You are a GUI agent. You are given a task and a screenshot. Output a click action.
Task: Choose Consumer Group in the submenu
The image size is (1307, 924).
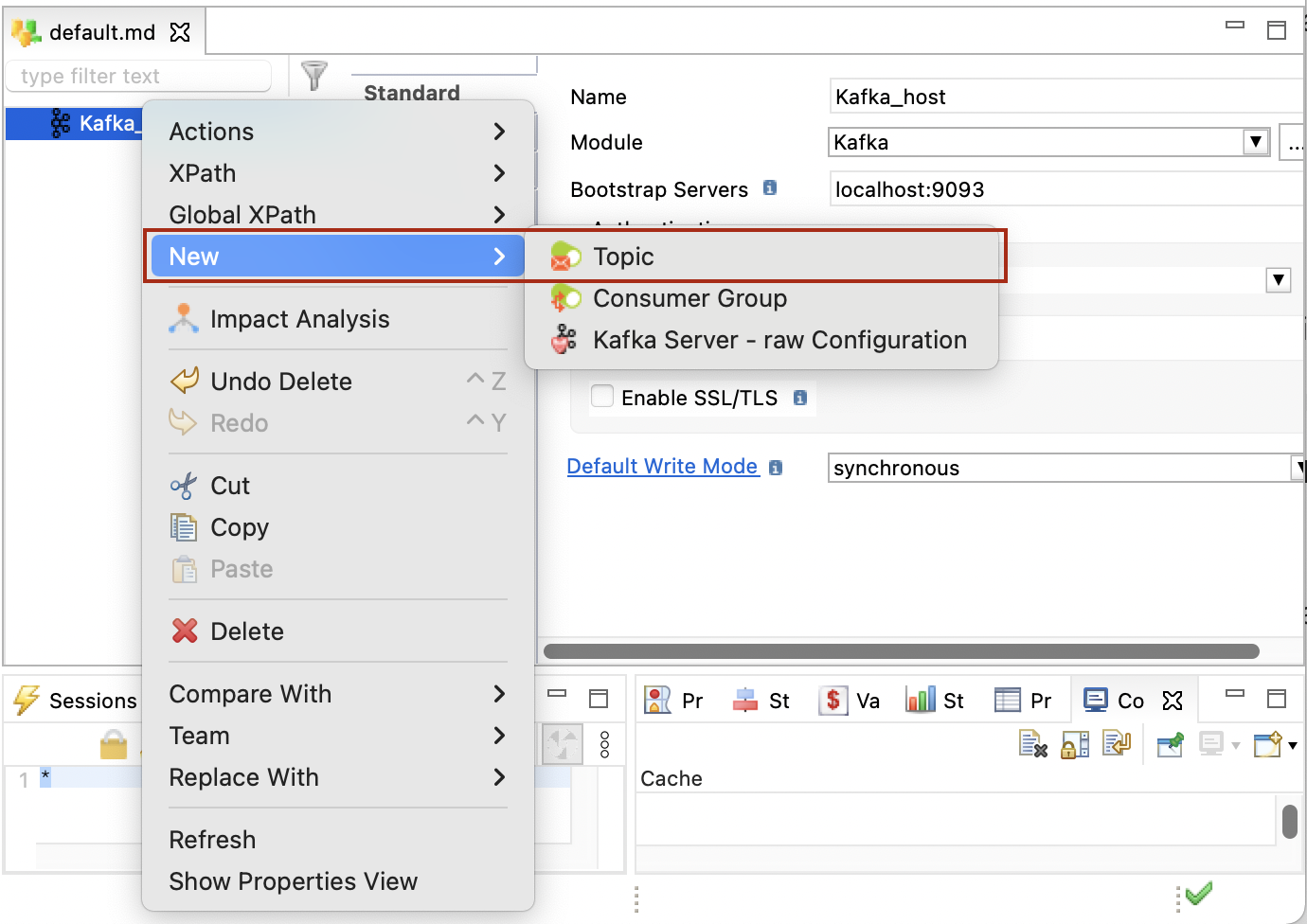[x=689, y=298]
